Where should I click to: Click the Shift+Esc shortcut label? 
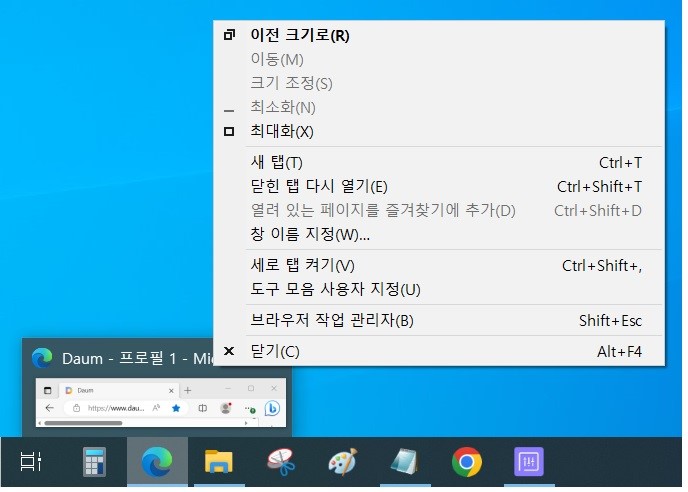pos(610,320)
